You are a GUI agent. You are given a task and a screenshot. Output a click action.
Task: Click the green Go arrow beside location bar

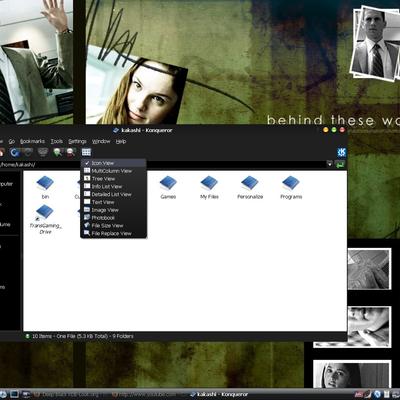pos(340,164)
